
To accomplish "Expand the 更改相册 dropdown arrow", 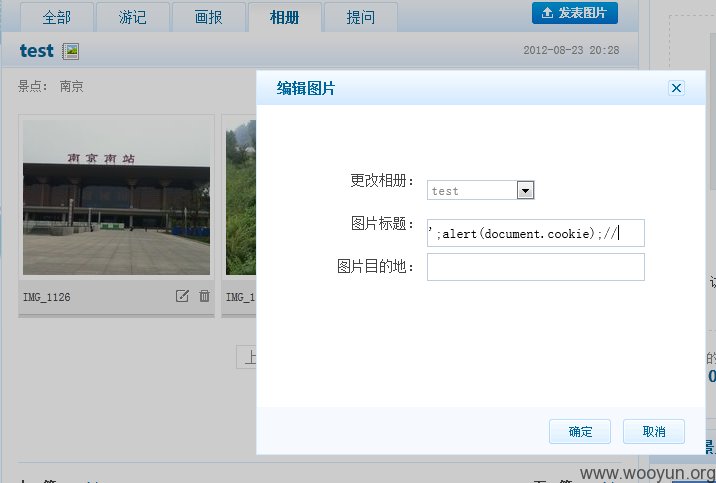I will tap(525, 190).
